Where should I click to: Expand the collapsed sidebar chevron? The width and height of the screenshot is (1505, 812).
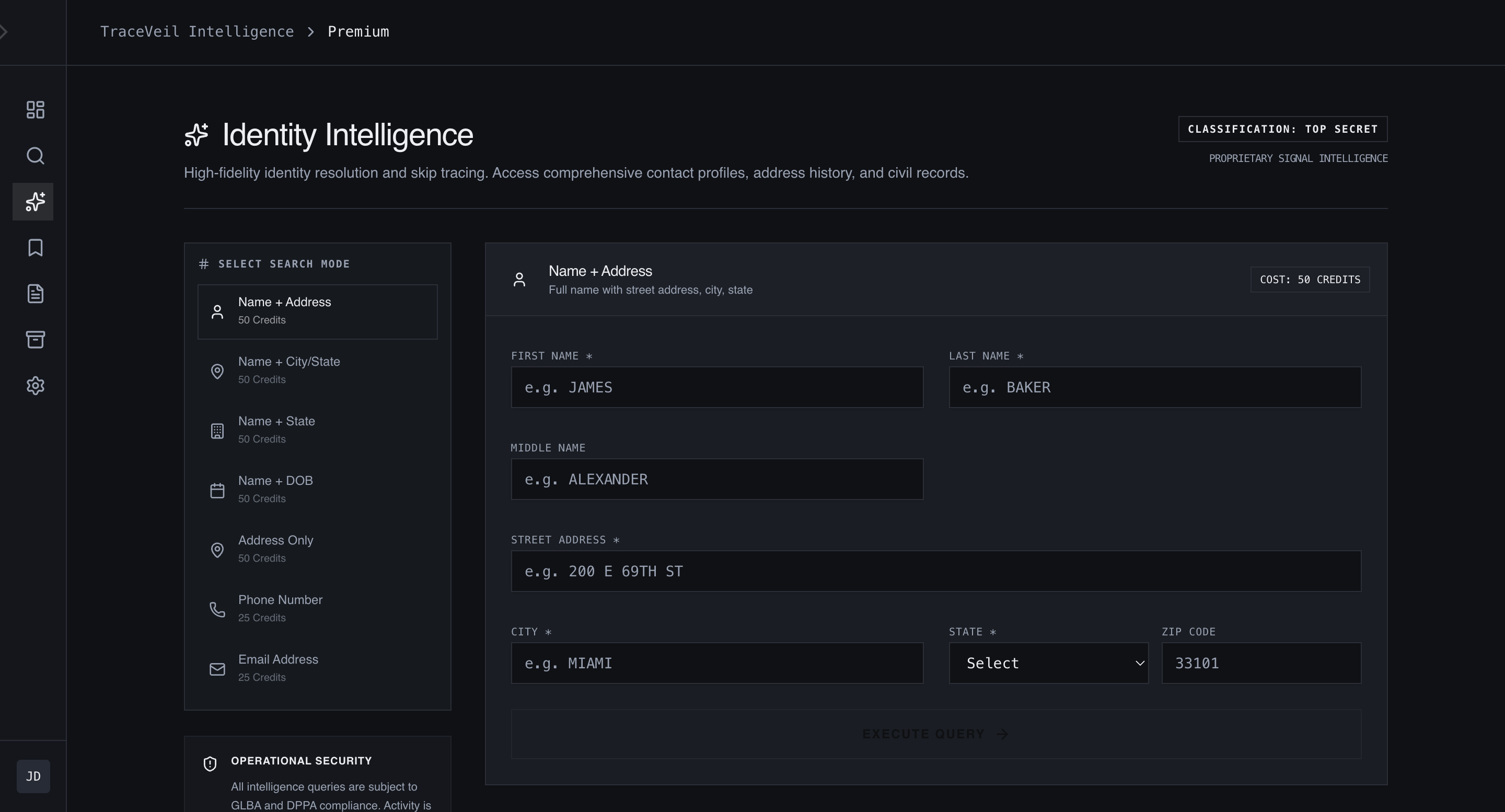click(x=4, y=31)
